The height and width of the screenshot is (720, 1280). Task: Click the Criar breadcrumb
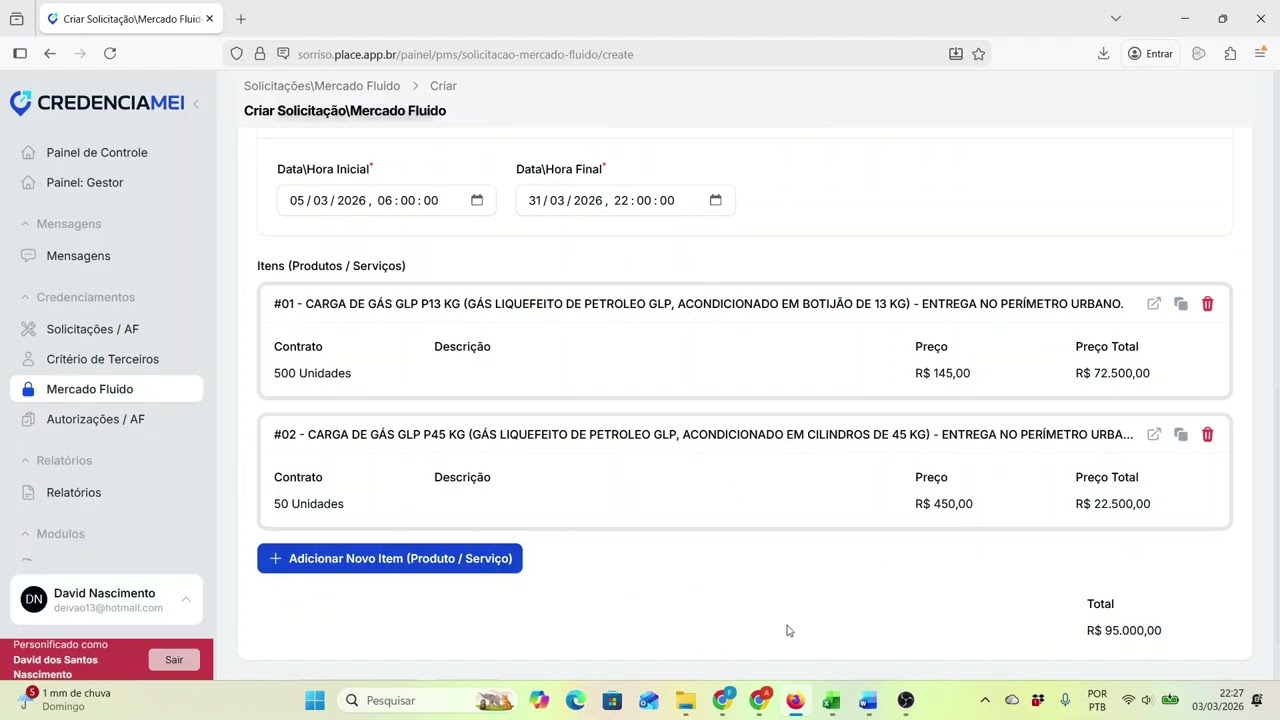443,86
